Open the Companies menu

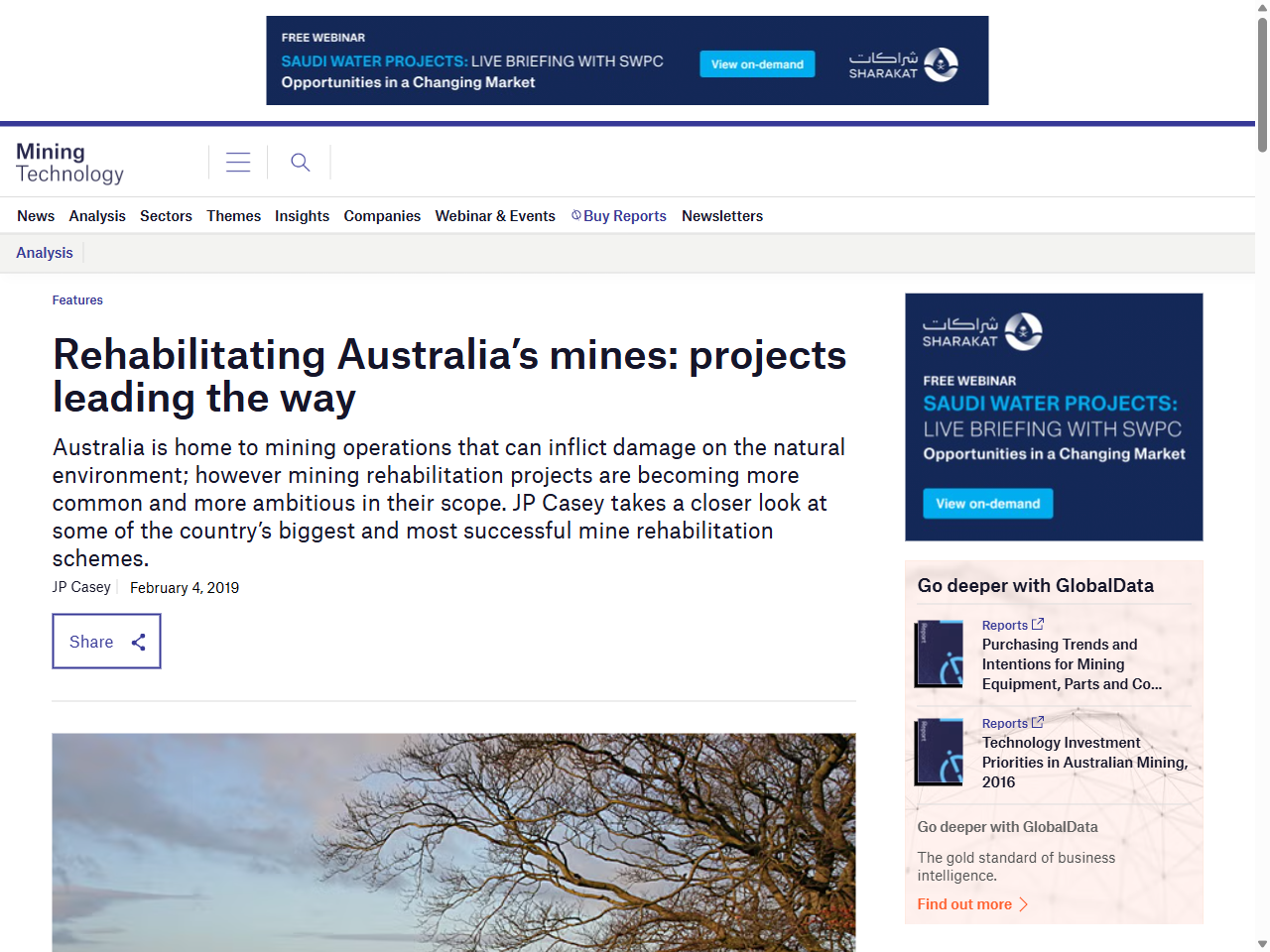click(x=382, y=216)
